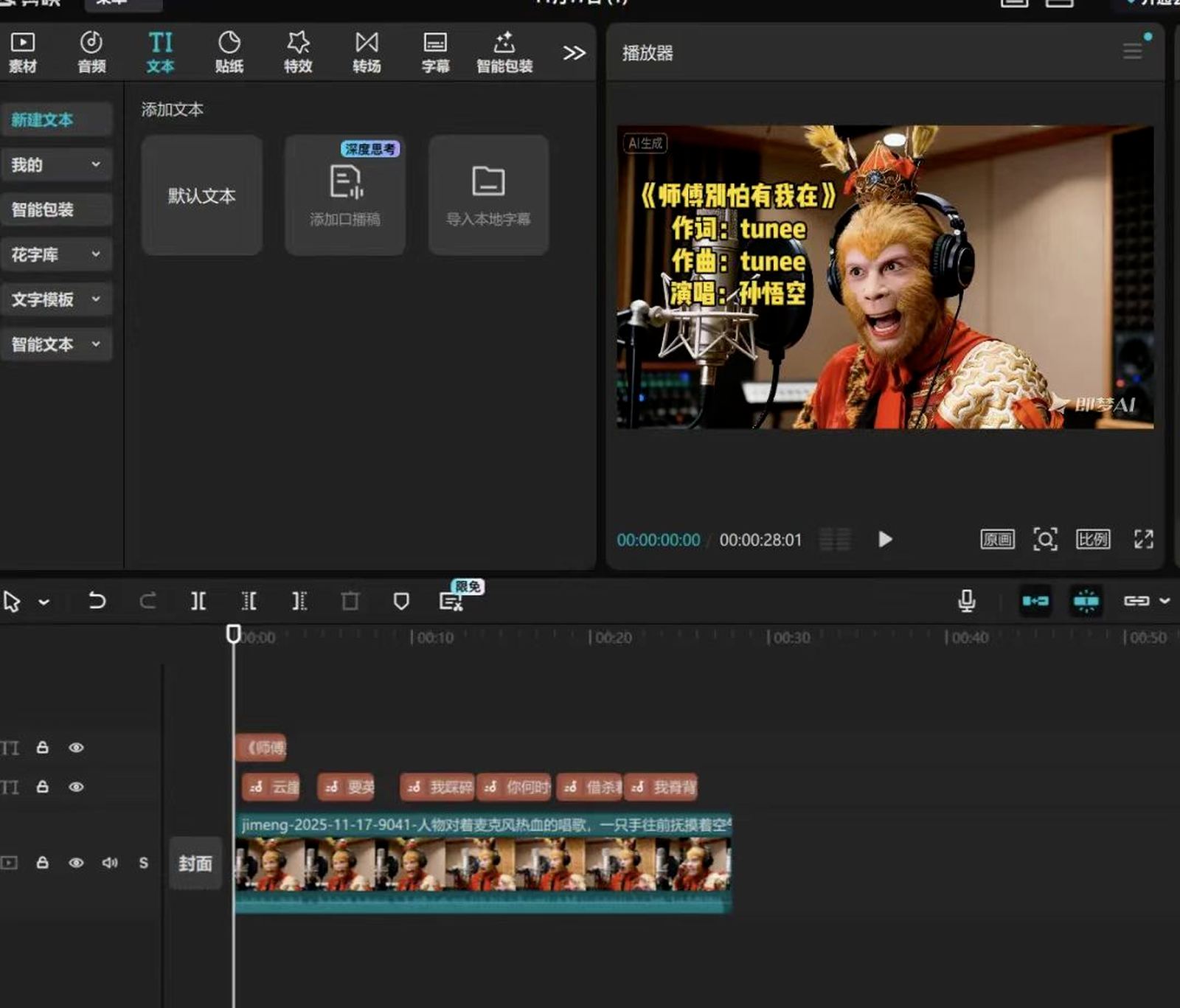The height and width of the screenshot is (1008, 1180).
Task: Click the undo arrow icon
Action: (97, 601)
